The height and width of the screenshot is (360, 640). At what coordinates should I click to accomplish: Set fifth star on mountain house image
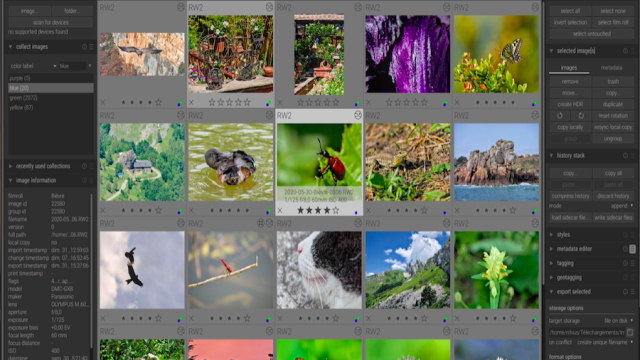click(x=158, y=211)
